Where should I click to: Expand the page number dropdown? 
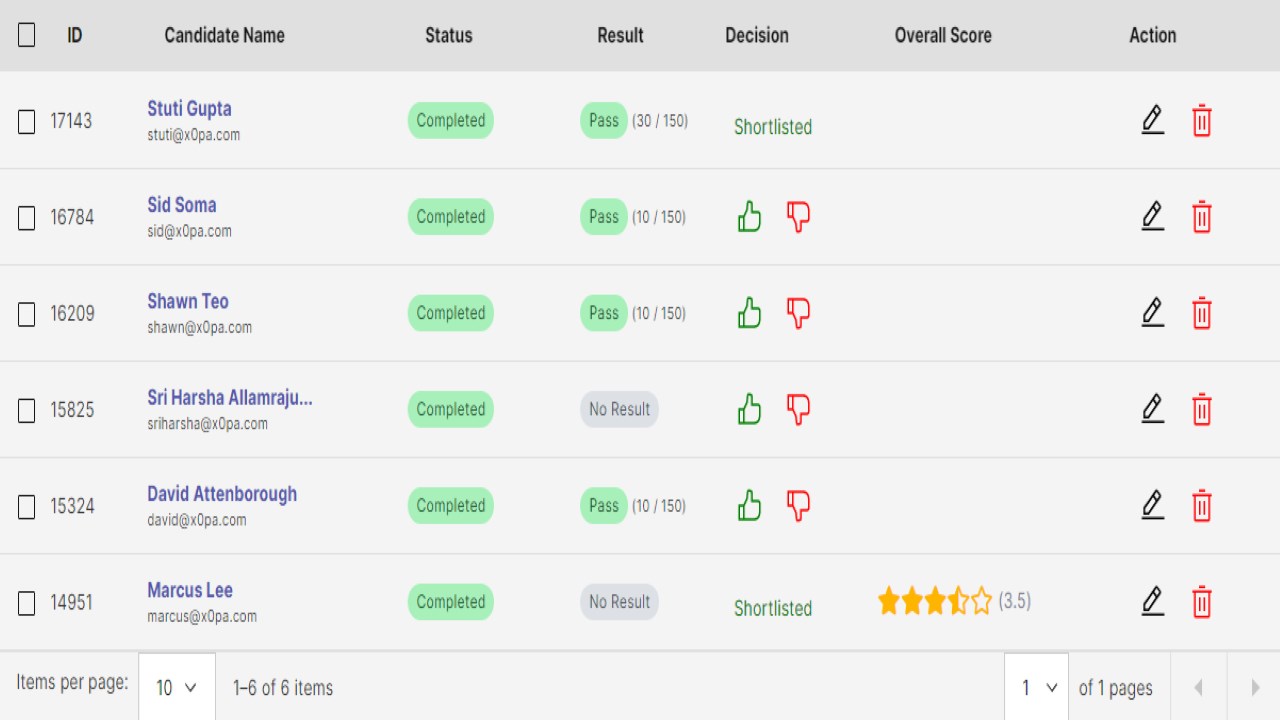coord(1037,687)
